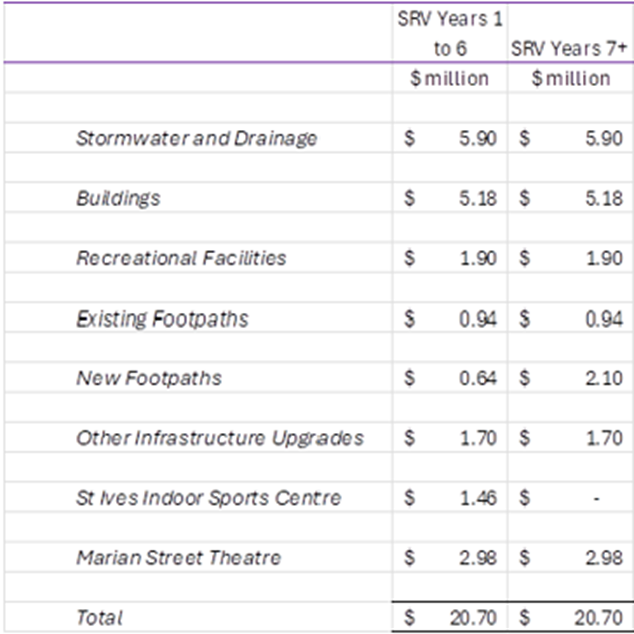
Task: Select the 'Existing Footpaths' row label
Action: (x=162, y=319)
